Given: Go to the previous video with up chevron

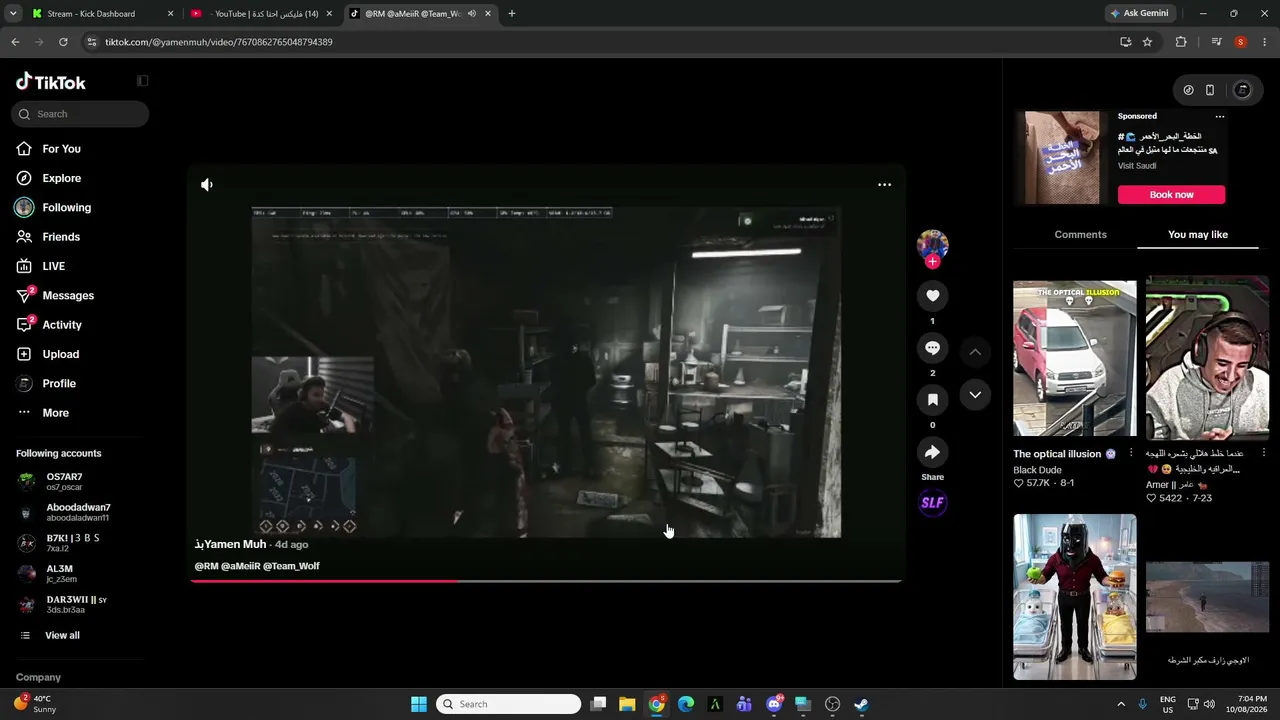Looking at the screenshot, I should coord(975,352).
